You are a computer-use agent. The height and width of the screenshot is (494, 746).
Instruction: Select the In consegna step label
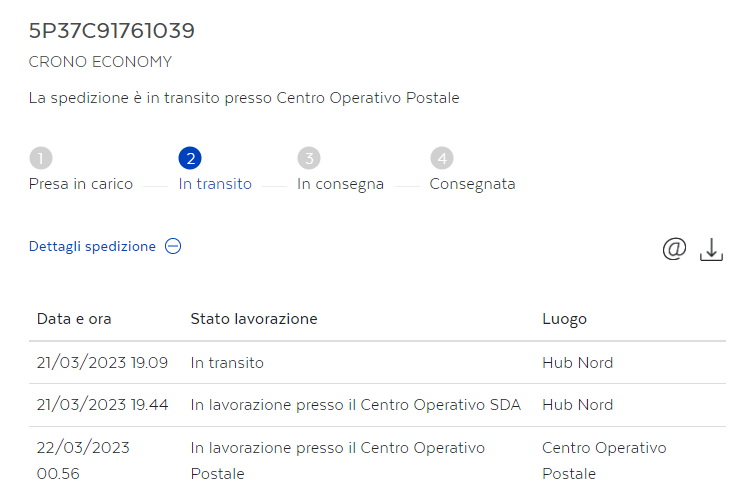[x=340, y=184]
